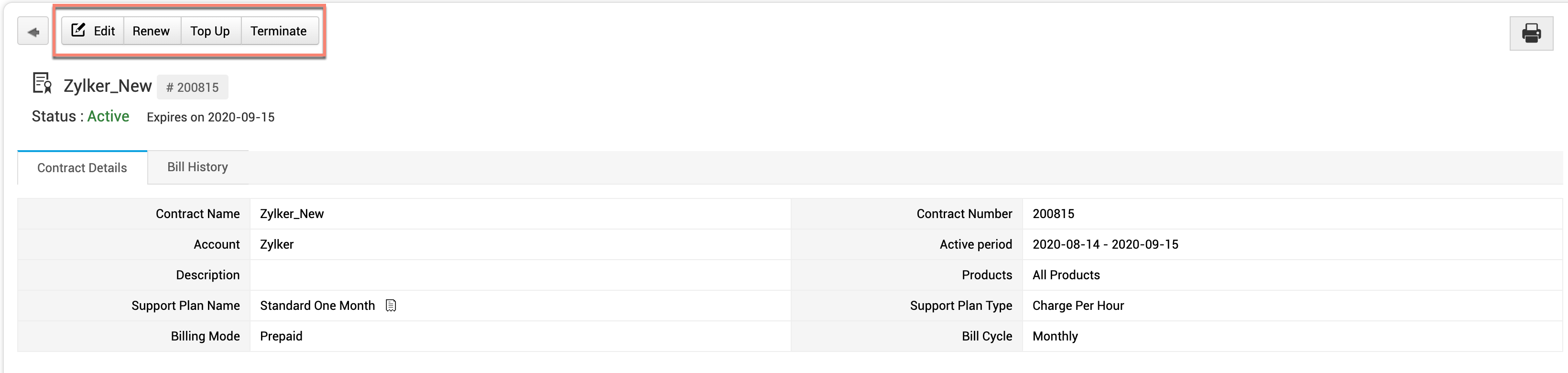Click the Active period date range
Image resolution: width=1568 pixels, height=373 pixels.
pos(1105,245)
